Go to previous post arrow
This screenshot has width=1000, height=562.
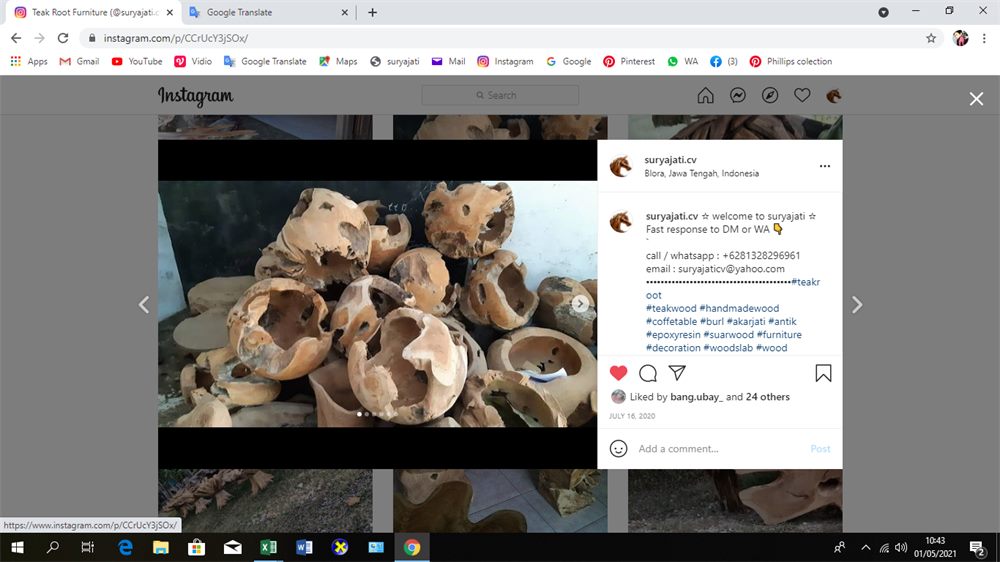pyautogui.click(x=144, y=305)
